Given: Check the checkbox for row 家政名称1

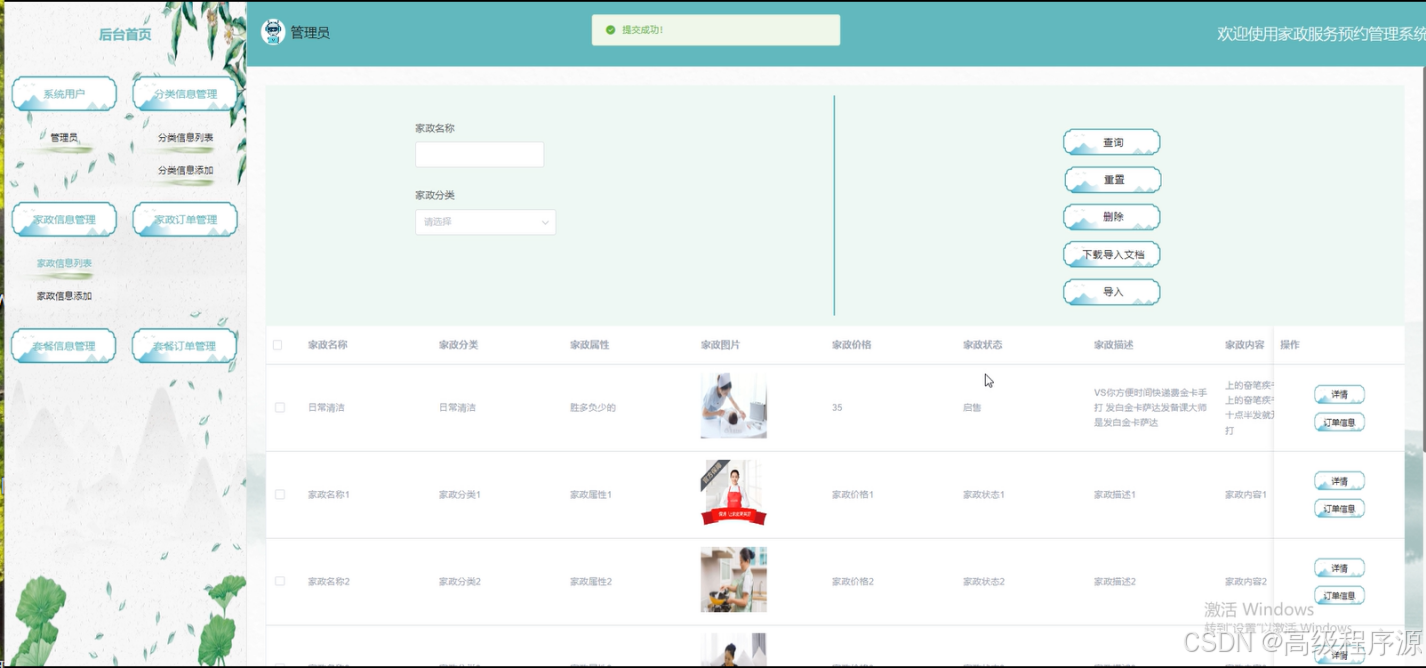Looking at the screenshot, I should (x=280, y=495).
